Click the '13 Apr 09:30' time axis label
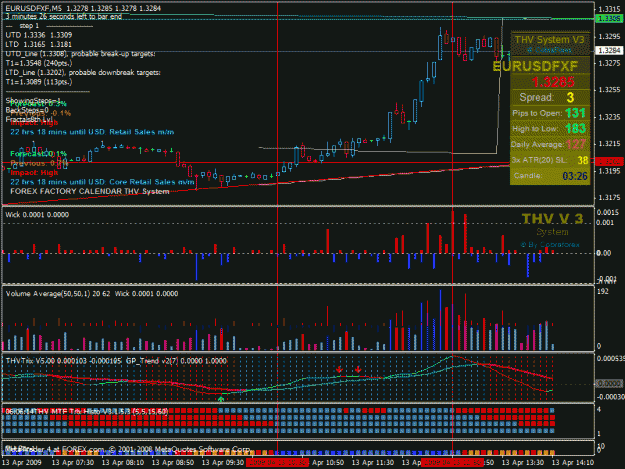Screen dimensions: 625x469 click(223, 463)
